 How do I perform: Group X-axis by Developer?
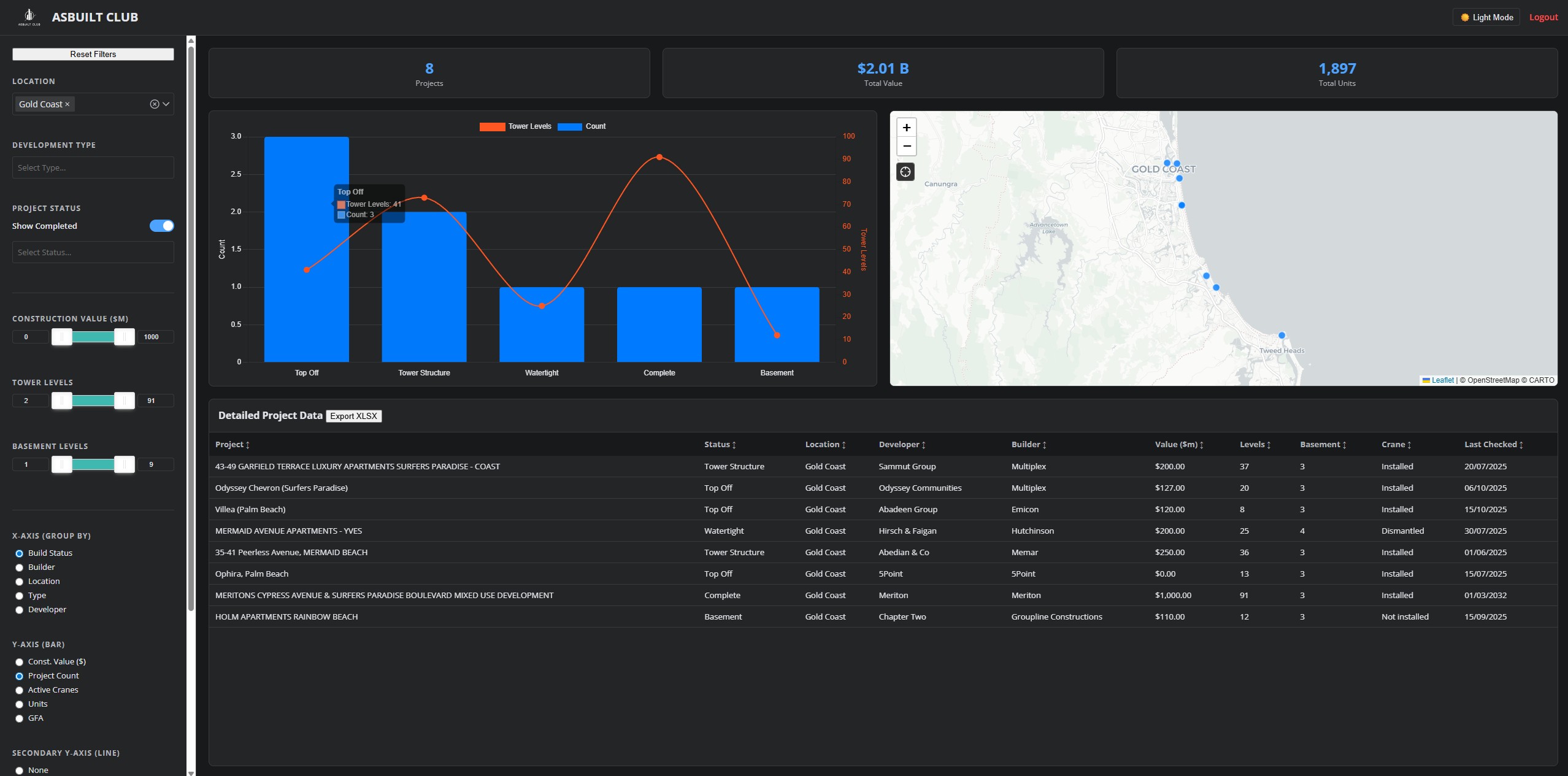(x=19, y=610)
